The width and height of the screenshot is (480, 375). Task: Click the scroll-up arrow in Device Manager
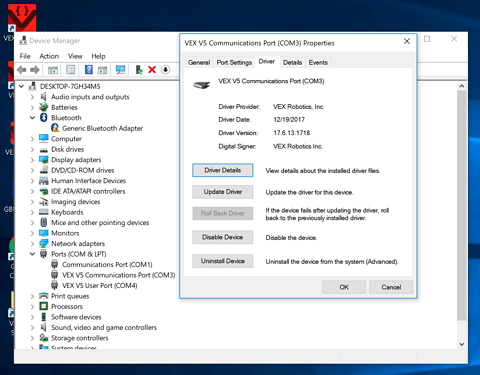coord(462,86)
